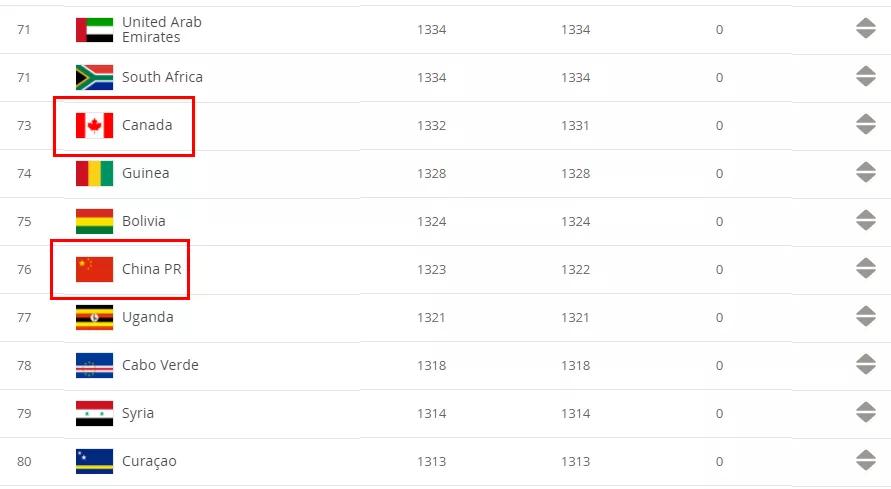Click the Curaçao flag icon

pos(94,461)
